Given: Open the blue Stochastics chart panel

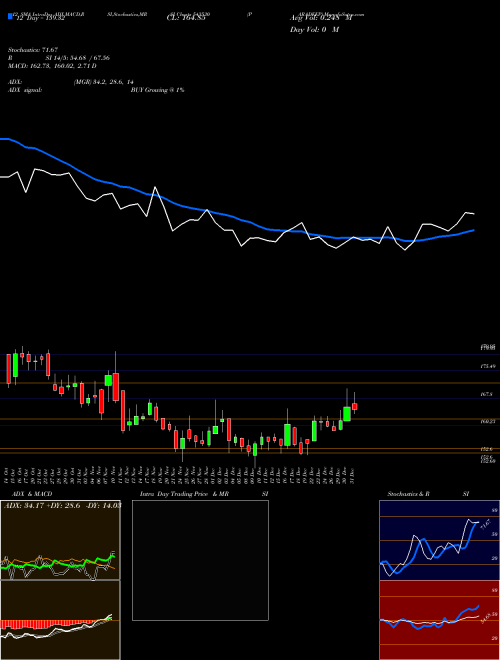Looking at the screenshot, I should coord(439,540).
